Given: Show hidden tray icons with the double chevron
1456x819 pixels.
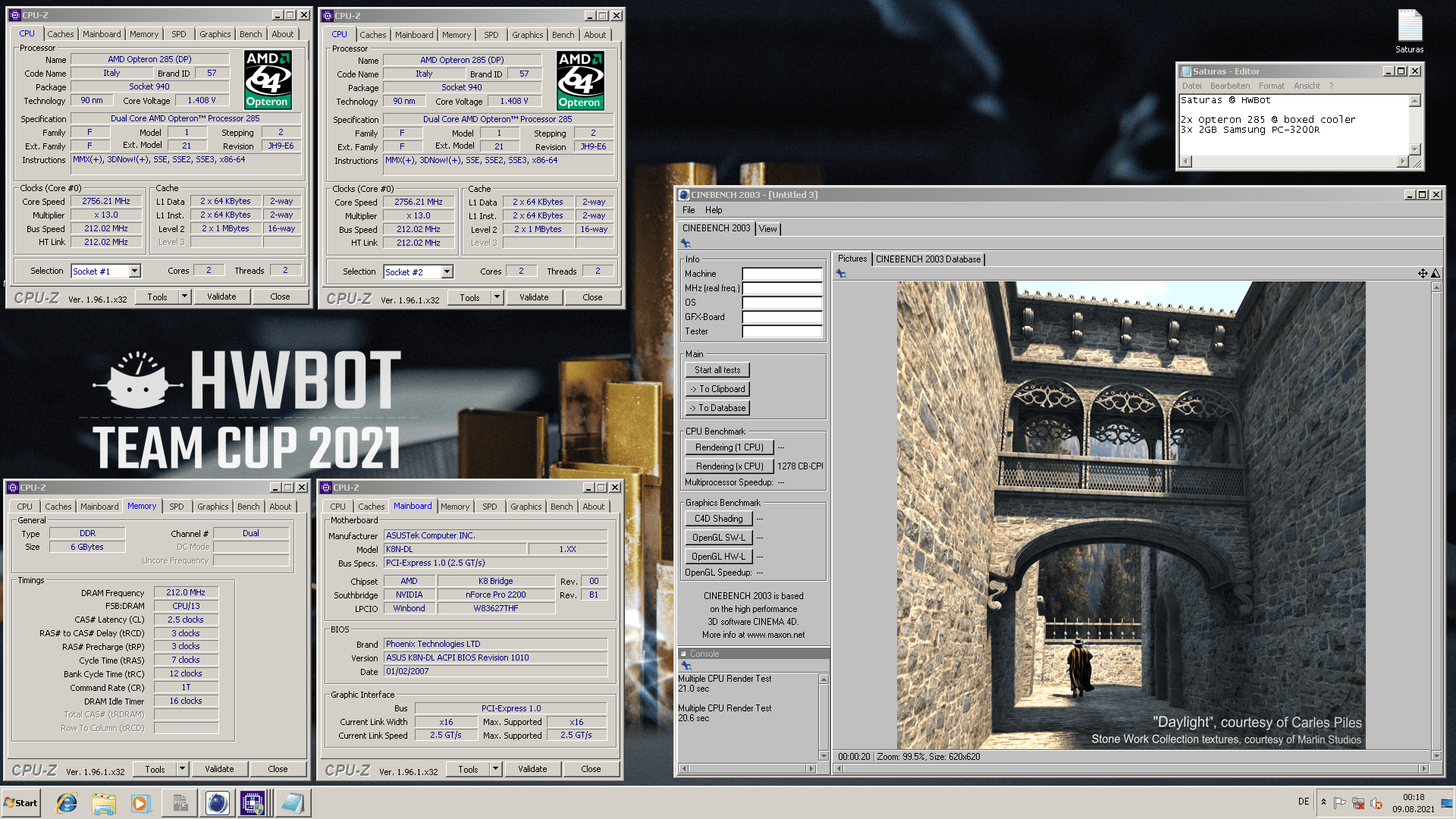Looking at the screenshot, I should coord(1323,802).
